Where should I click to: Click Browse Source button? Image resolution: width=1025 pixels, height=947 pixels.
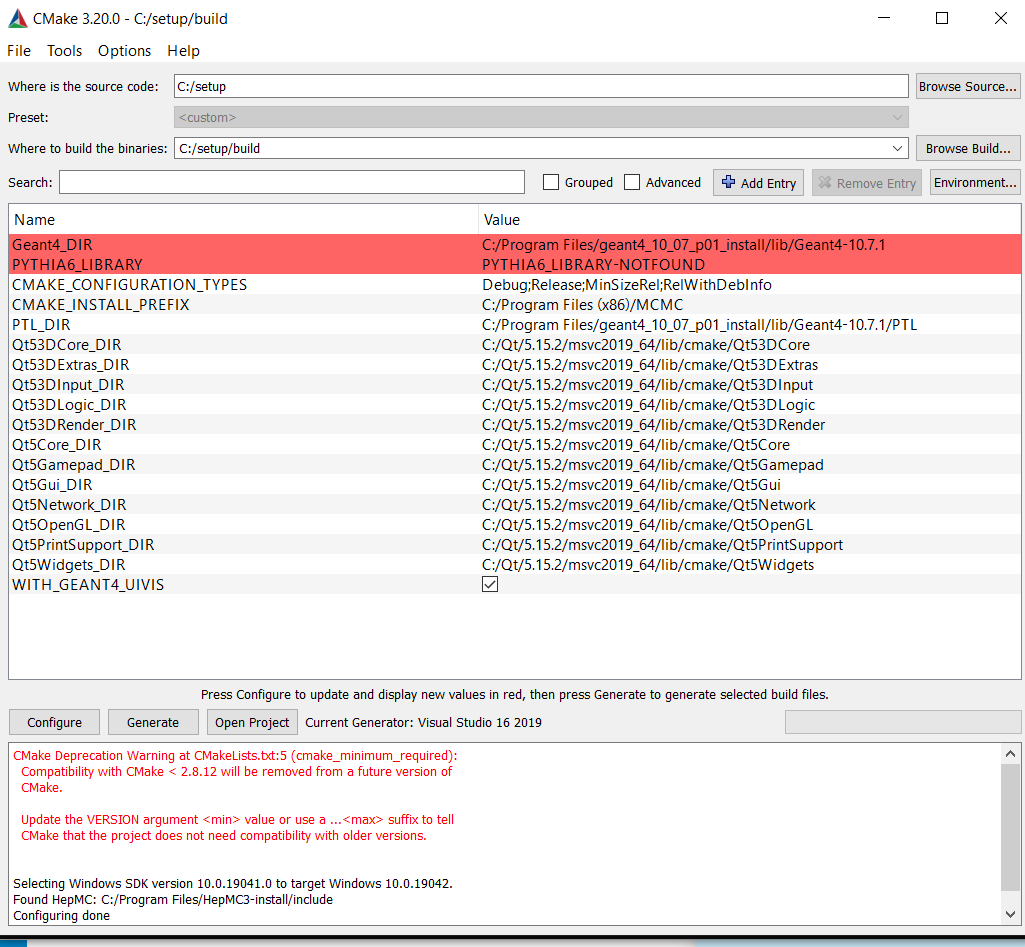pos(967,86)
